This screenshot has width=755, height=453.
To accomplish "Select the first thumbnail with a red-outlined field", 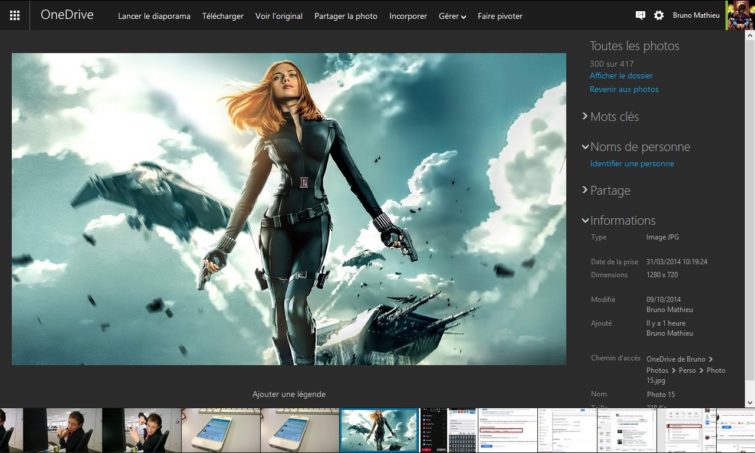I will tap(508, 430).
